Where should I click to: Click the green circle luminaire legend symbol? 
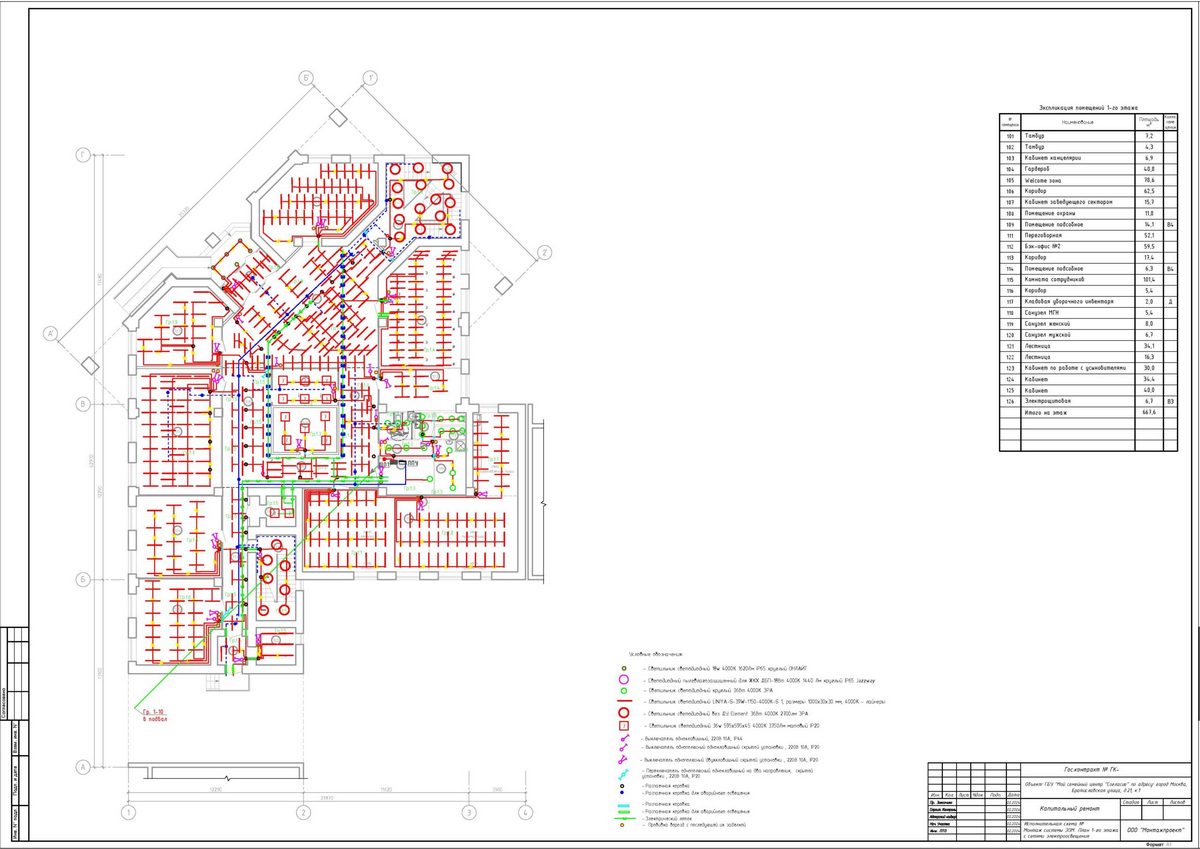coord(623,691)
